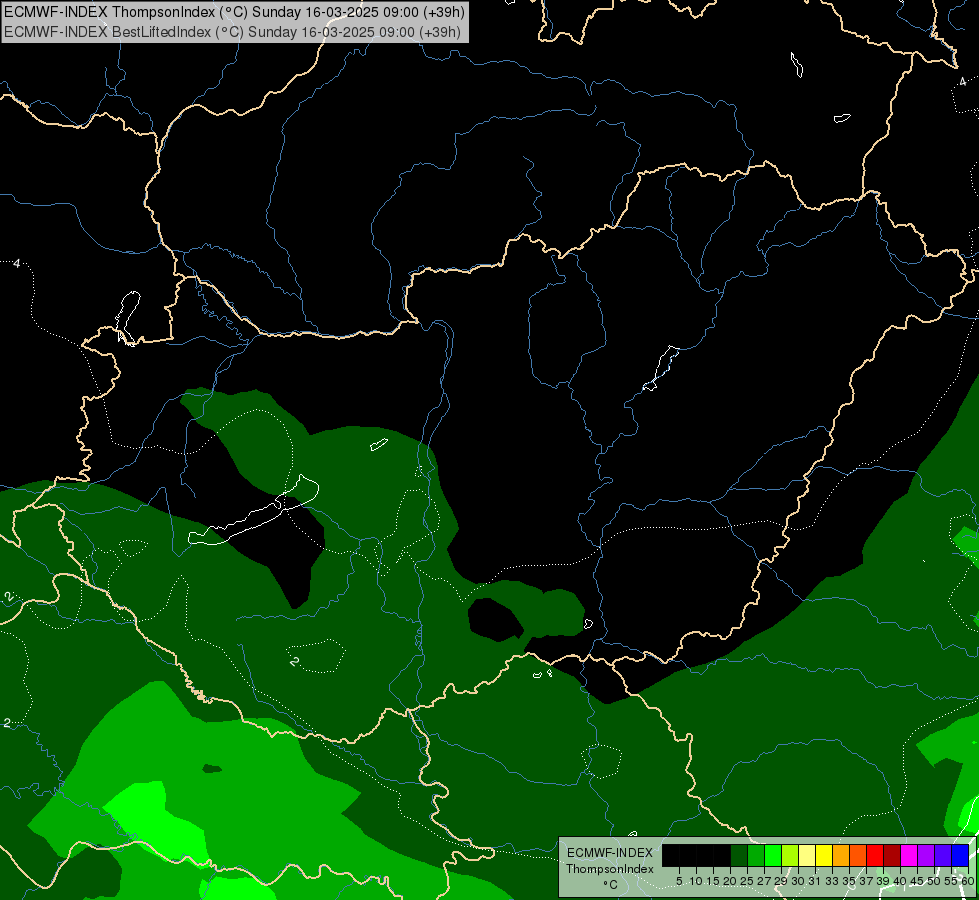This screenshot has height=900, width=979.
Task: Click the orange-red 35–37 legend swatch
Action: pyautogui.click(x=858, y=856)
